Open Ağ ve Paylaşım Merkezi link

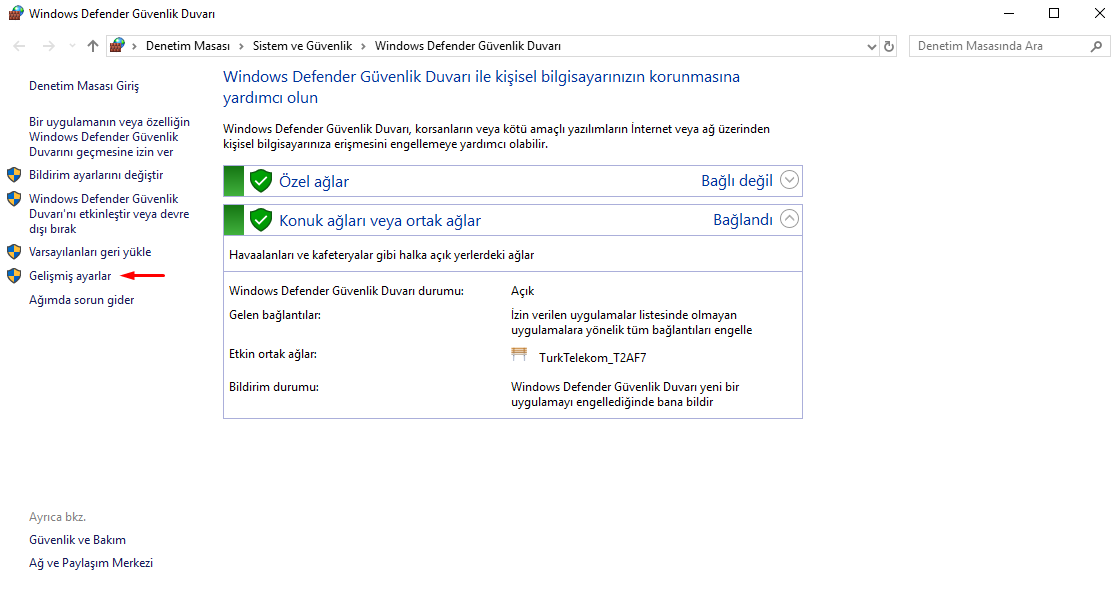pyautogui.click(x=91, y=563)
